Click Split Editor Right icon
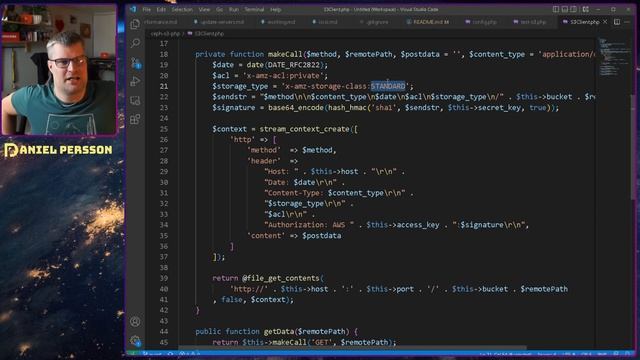The width and height of the screenshot is (640, 360). click(x=617, y=22)
